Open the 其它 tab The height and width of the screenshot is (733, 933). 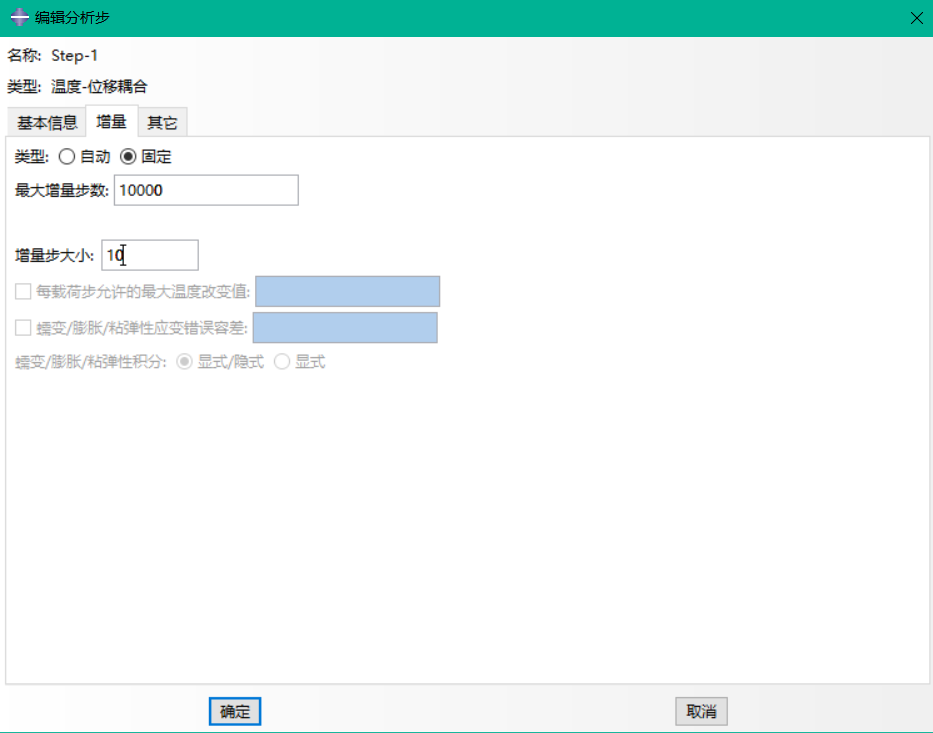(x=162, y=123)
